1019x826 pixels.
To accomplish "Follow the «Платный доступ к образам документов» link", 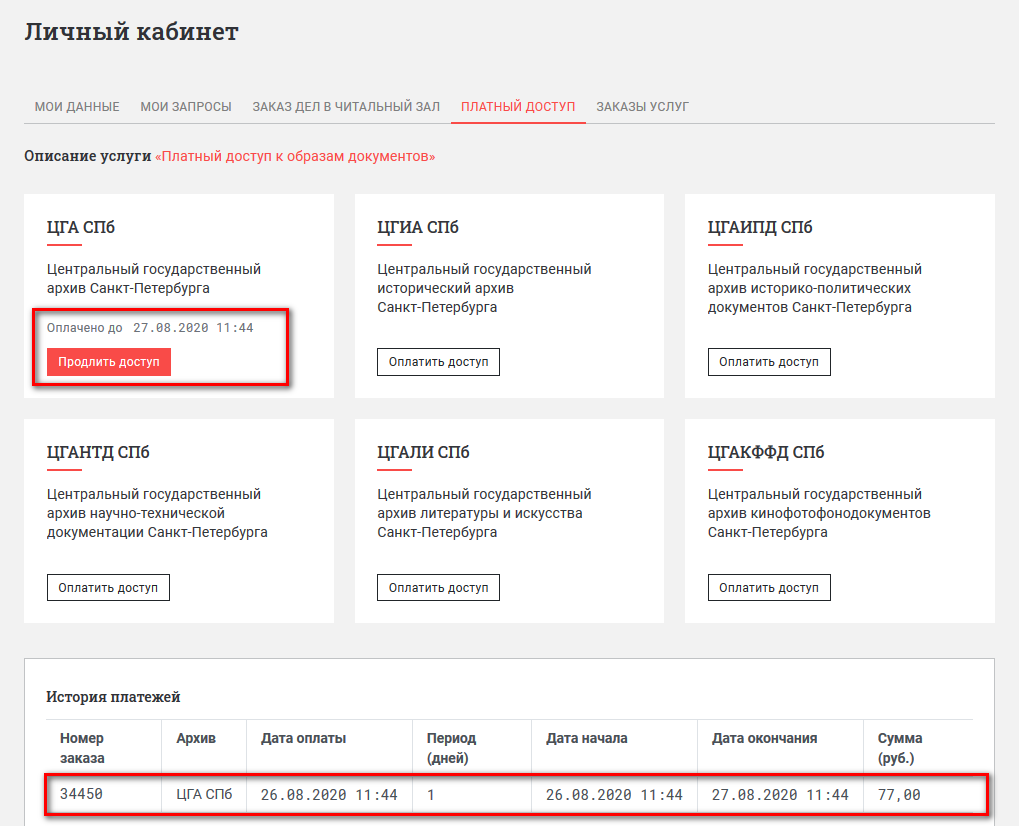I will click(295, 157).
